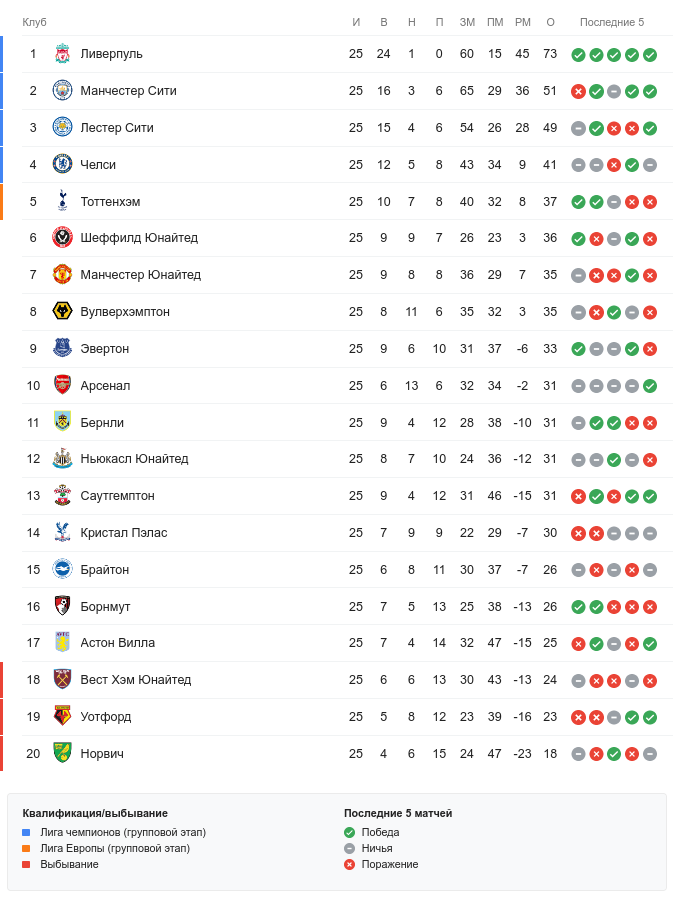Click the Manchester City crest icon
The width and height of the screenshot is (673, 897).
pos(62,91)
